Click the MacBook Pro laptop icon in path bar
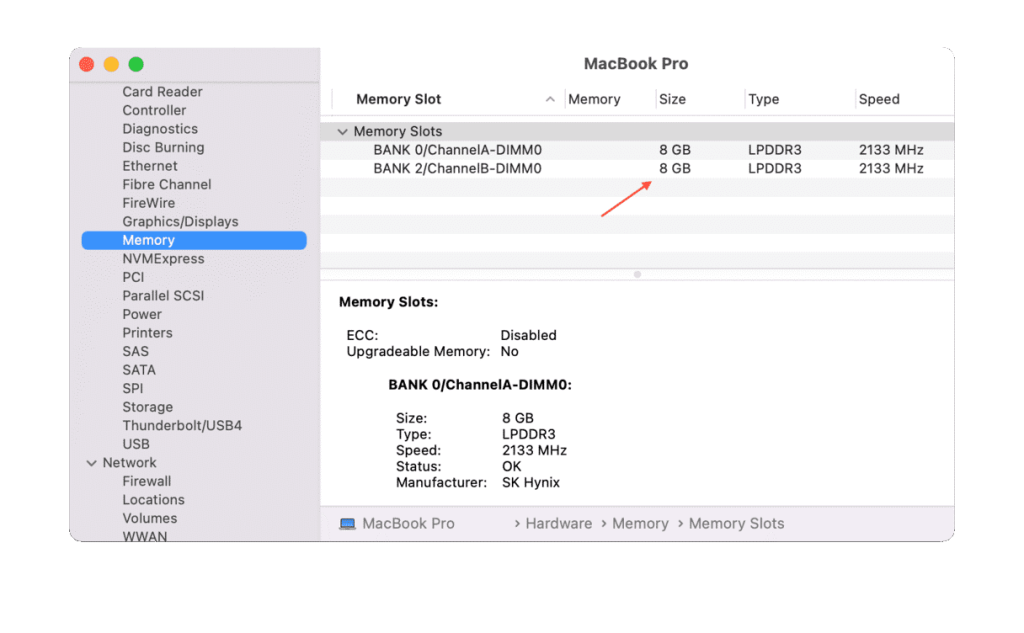The height and width of the screenshot is (633, 1024). pyautogui.click(x=347, y=524)
